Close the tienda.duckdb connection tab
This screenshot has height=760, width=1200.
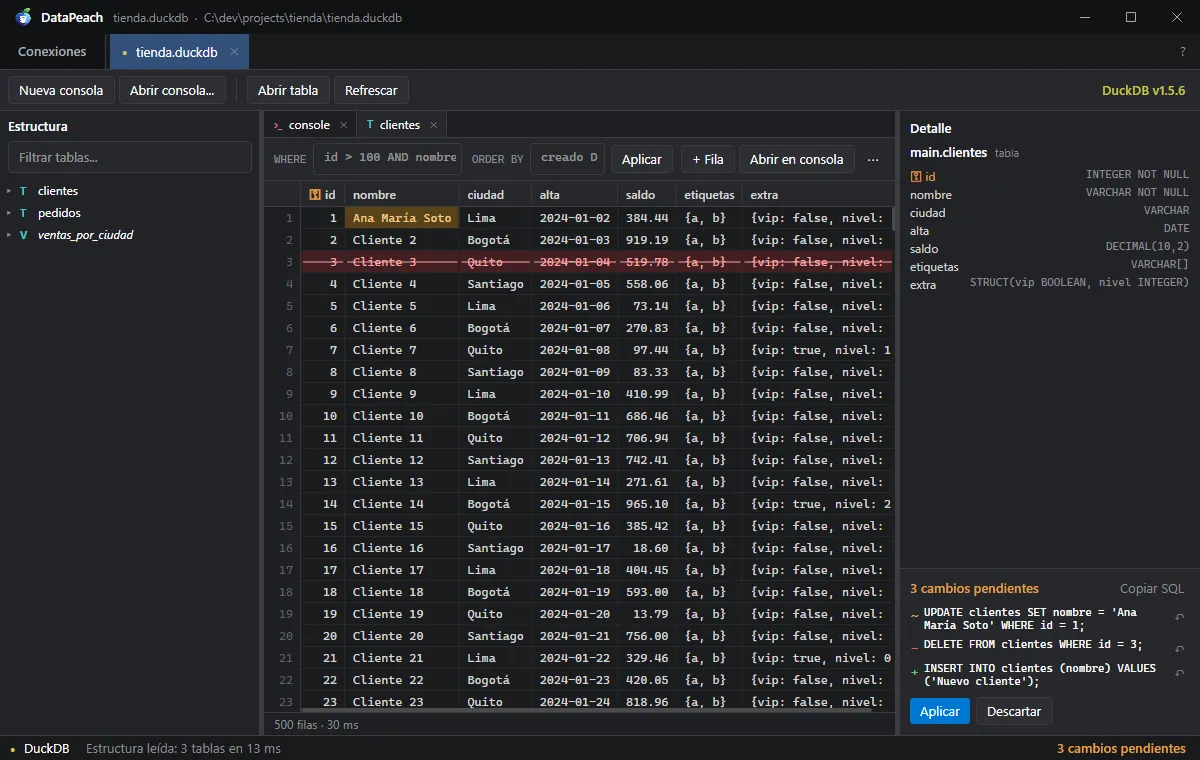[234, 52]
